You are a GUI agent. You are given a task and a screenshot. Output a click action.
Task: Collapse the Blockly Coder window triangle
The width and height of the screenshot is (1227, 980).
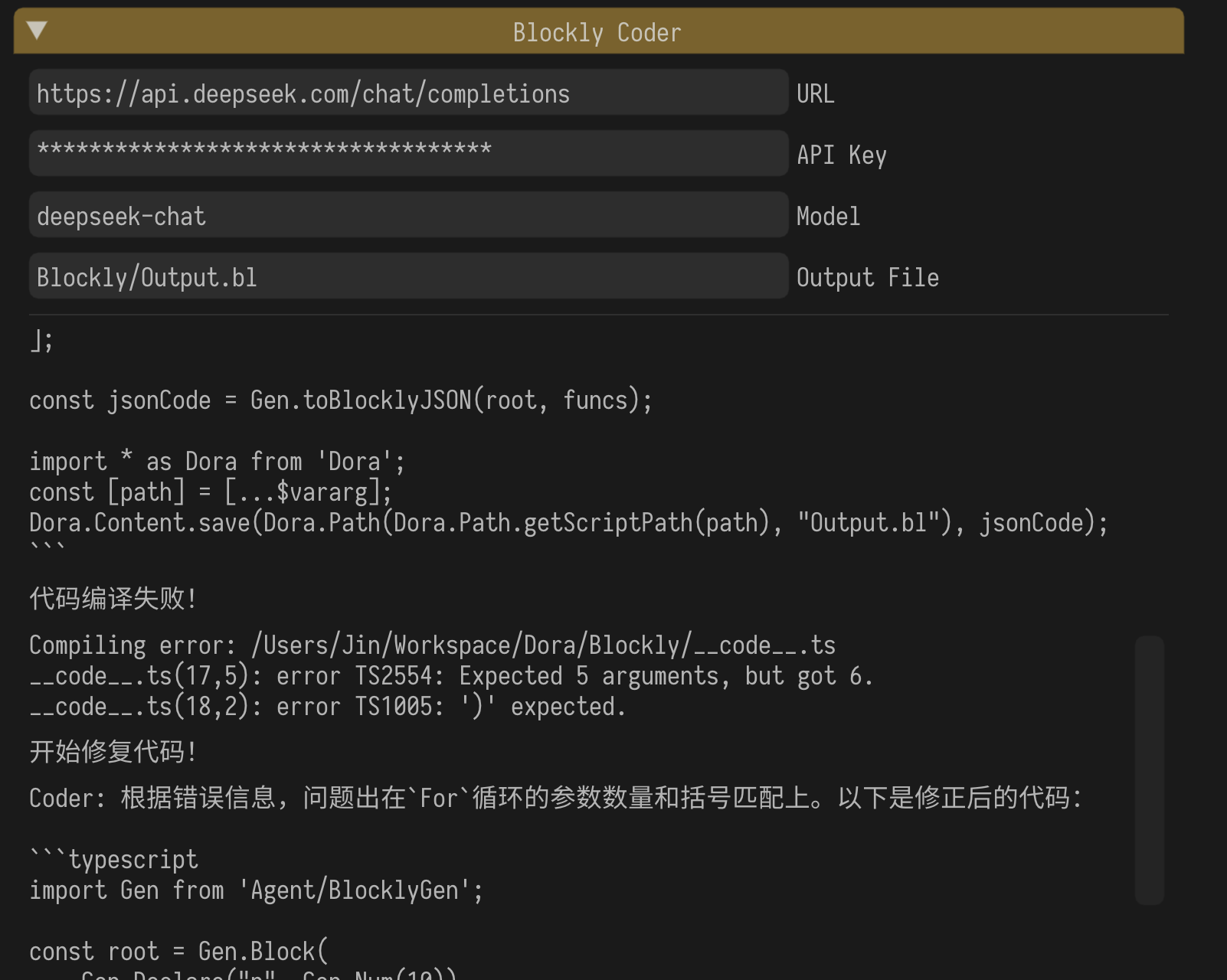tap(37, 31)
